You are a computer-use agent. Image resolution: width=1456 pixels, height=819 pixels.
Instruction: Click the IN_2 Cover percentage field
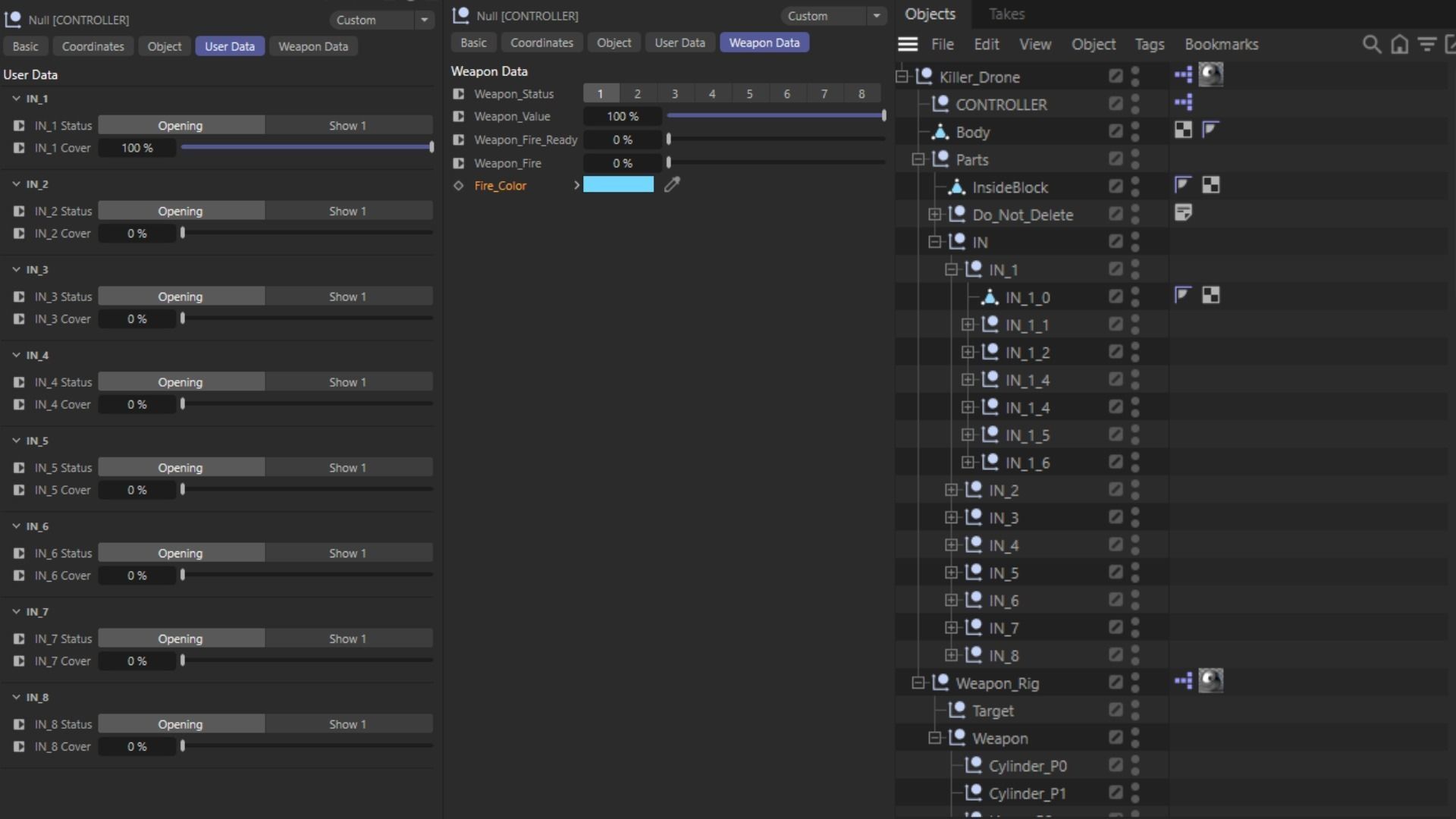(x=137, y=234)
